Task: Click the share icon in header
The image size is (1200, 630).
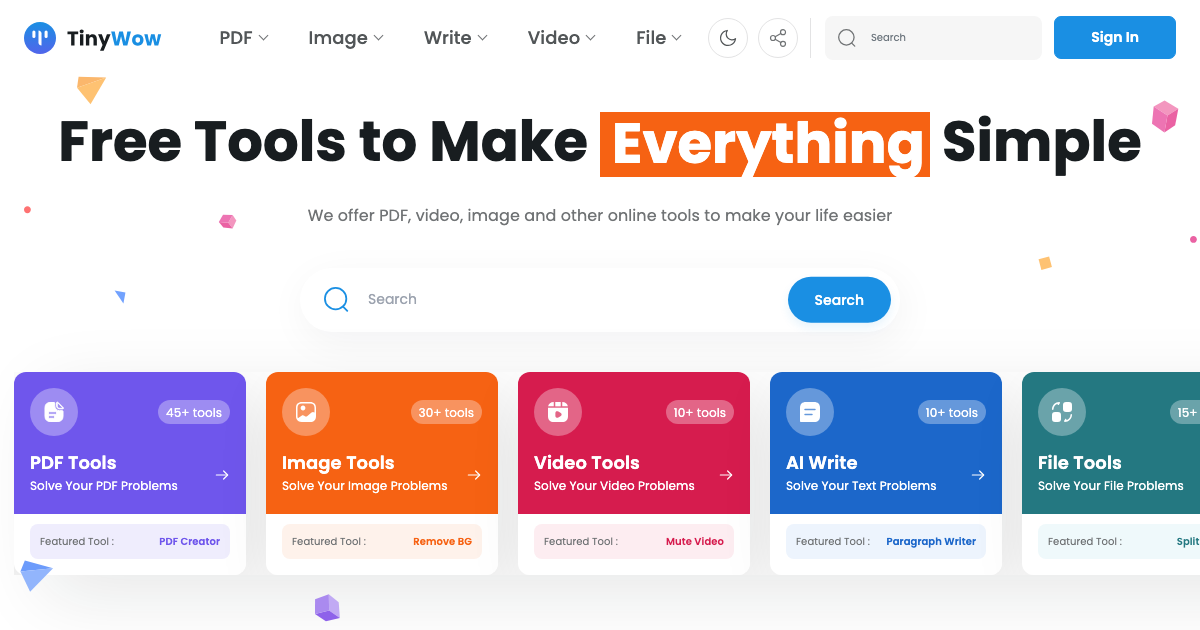Action: point(778,38)
